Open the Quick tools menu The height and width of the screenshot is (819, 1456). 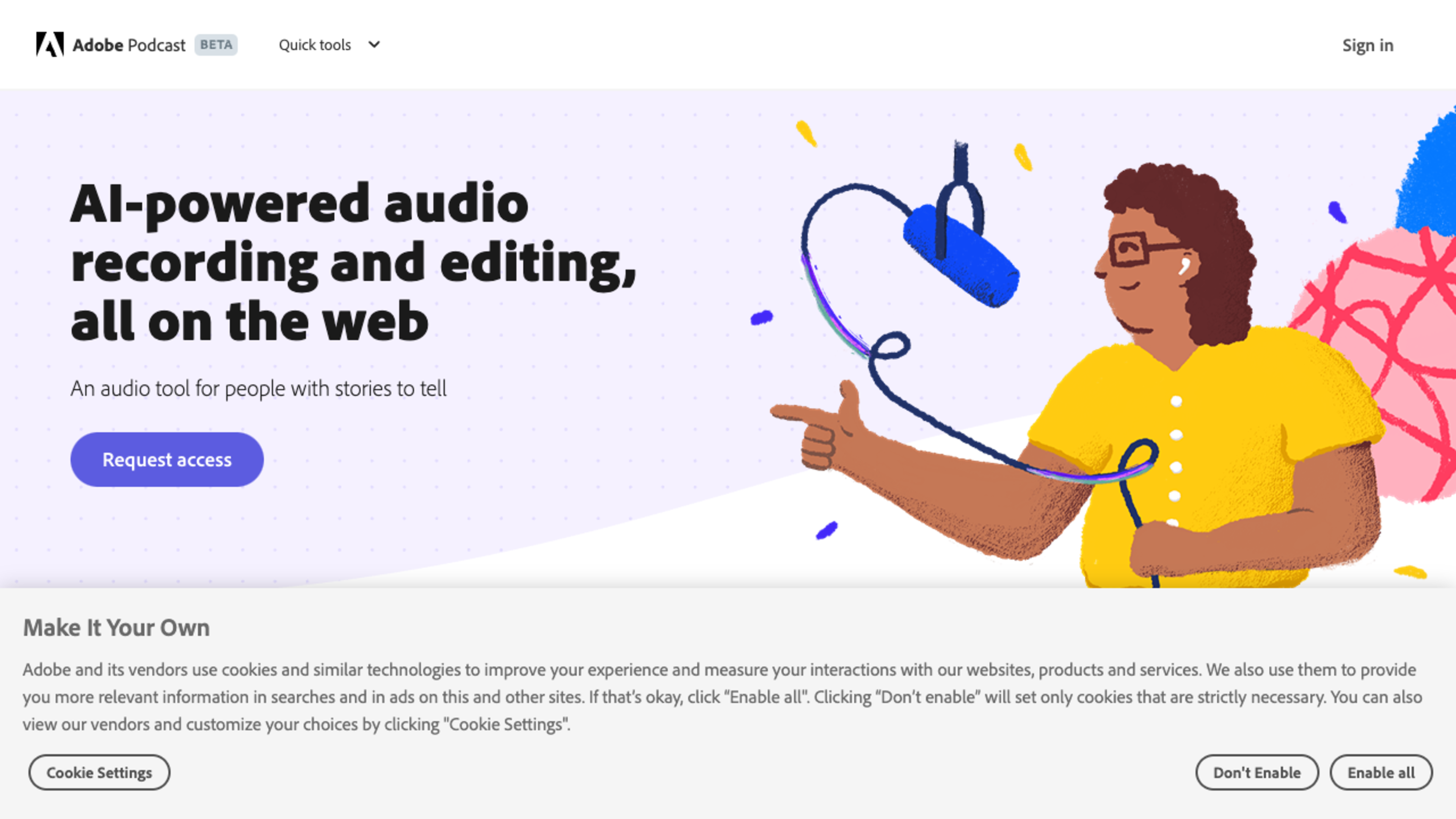tap(329, 45)
